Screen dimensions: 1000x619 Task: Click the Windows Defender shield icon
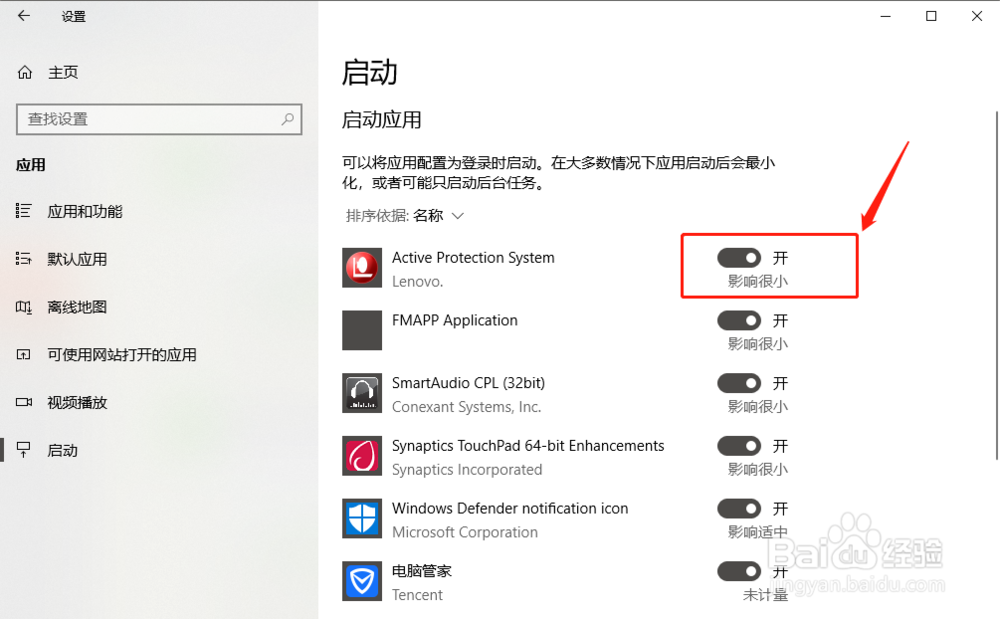[x=361, y=519]
